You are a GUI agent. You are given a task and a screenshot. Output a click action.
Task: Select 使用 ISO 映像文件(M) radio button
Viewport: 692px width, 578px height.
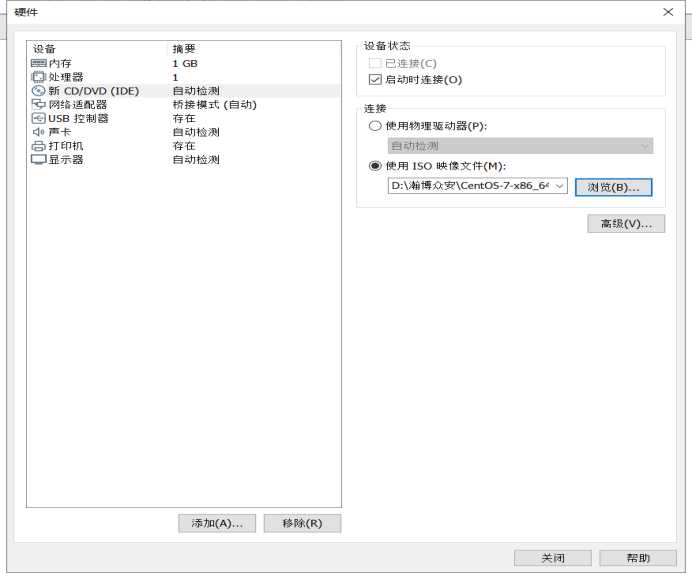[375, 166]
